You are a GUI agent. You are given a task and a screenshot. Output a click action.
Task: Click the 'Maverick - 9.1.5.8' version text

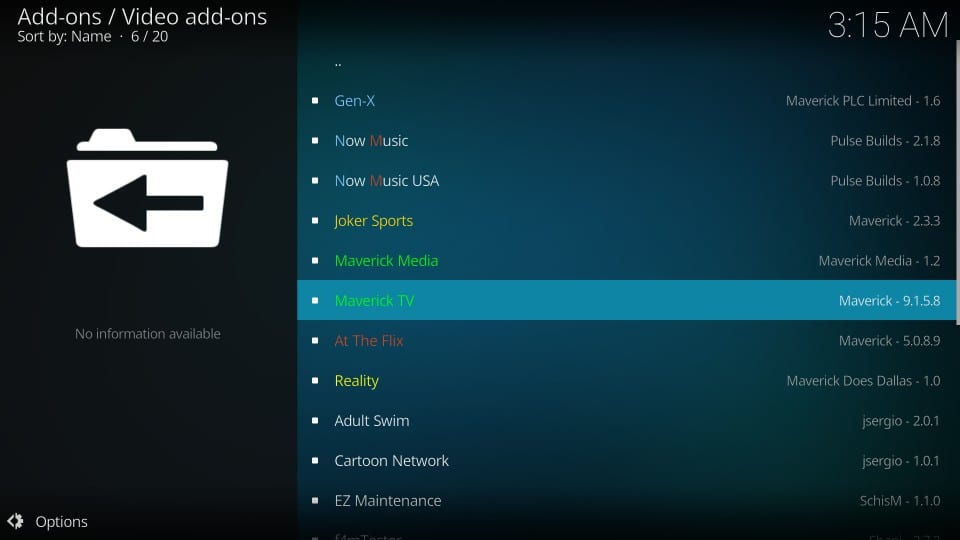pyautogui.click(x=890, y=301)
